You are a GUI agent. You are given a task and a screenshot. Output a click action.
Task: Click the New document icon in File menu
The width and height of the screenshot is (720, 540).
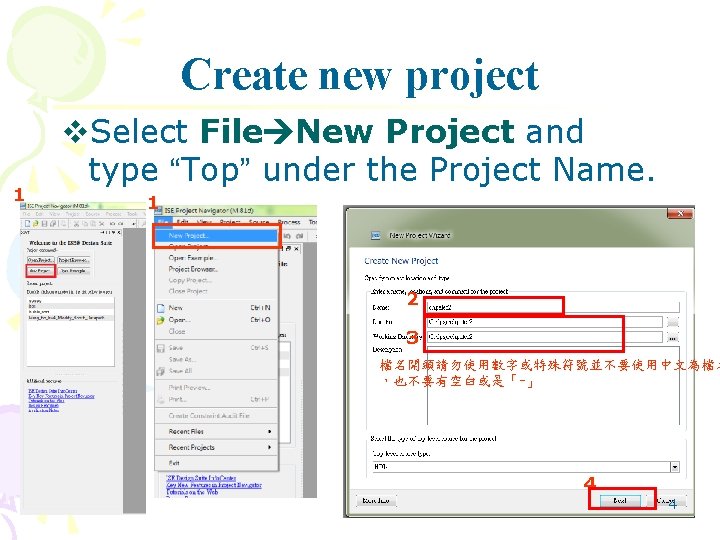tap(160, 308)
